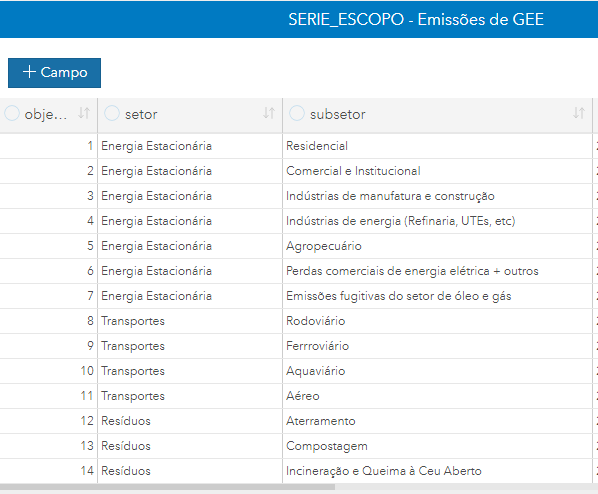Click the horizontal scrollbar at table bottom
Screen dimensions: 598x494
pyautogui.click(x=167, y=487)
